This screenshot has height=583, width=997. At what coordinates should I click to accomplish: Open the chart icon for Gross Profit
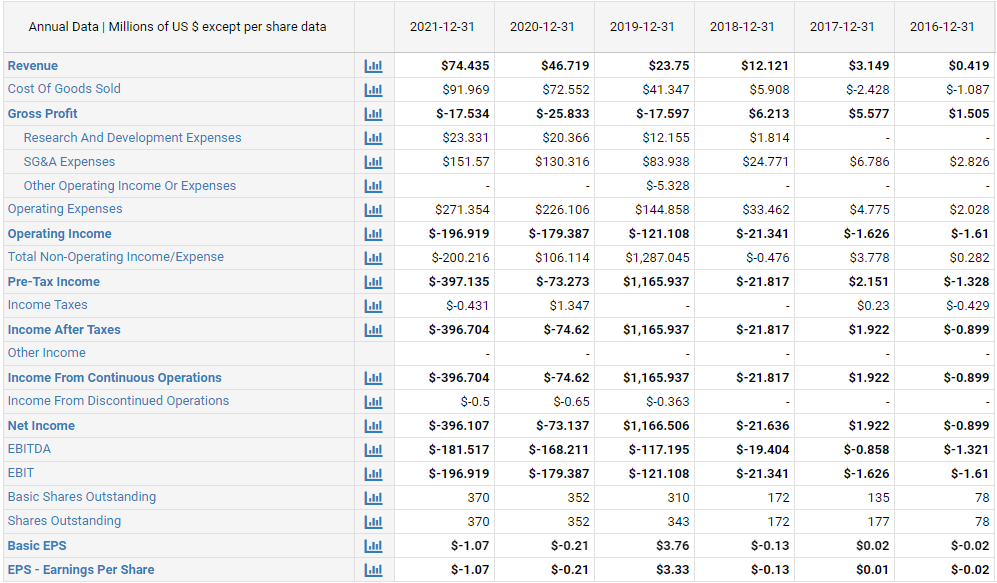point(373,114)
